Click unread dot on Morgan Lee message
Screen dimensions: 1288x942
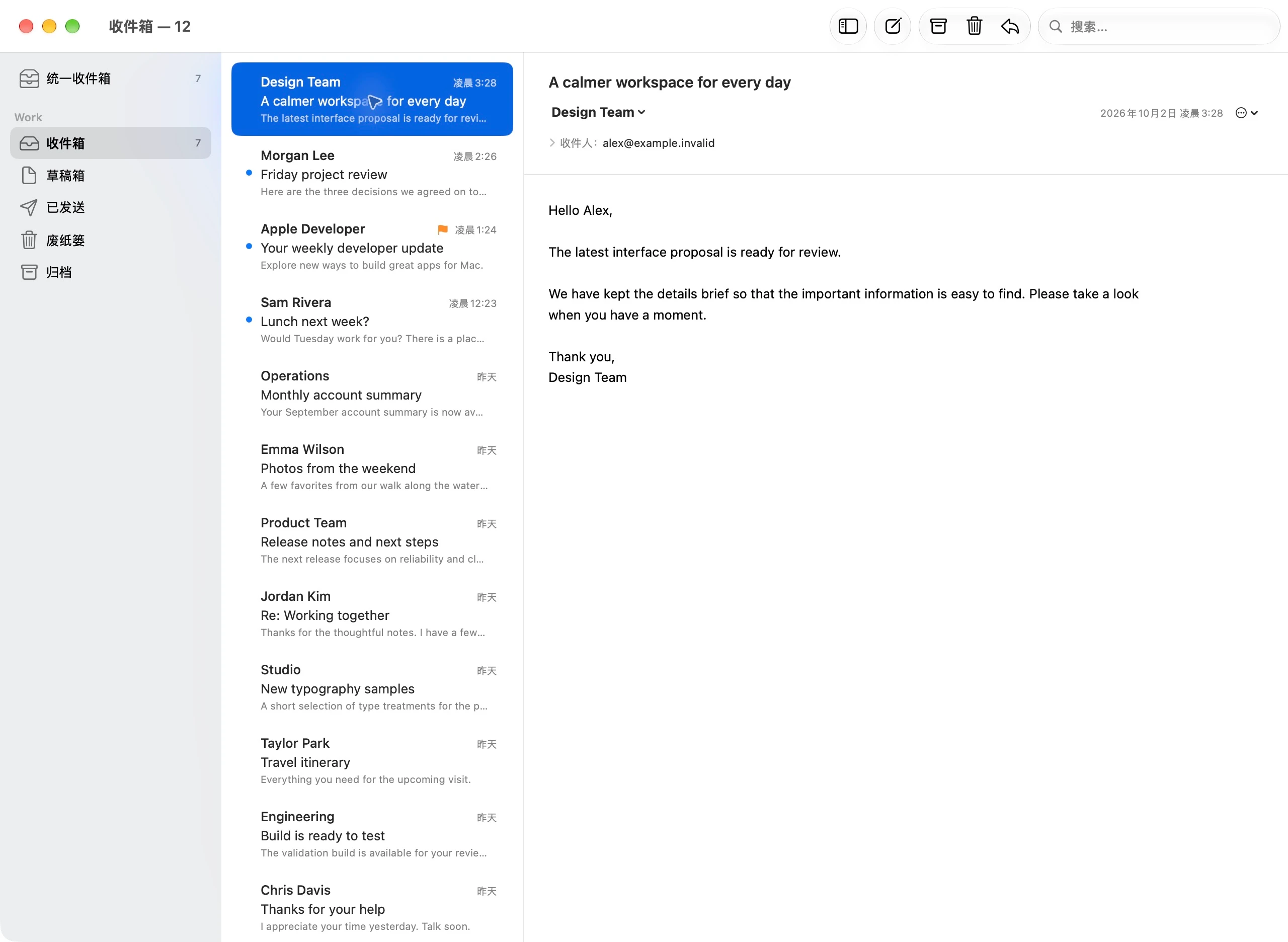coord(249,173)
